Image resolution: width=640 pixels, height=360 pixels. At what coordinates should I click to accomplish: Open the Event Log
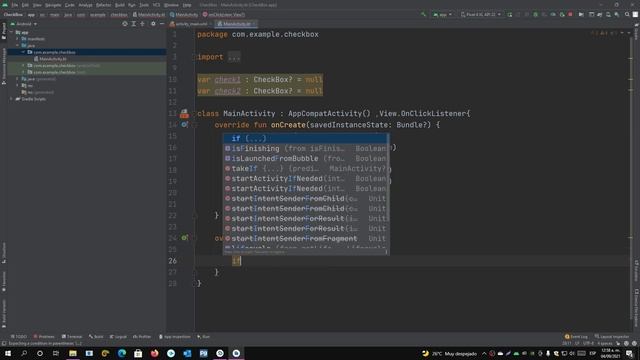click(x=576, y=337)
